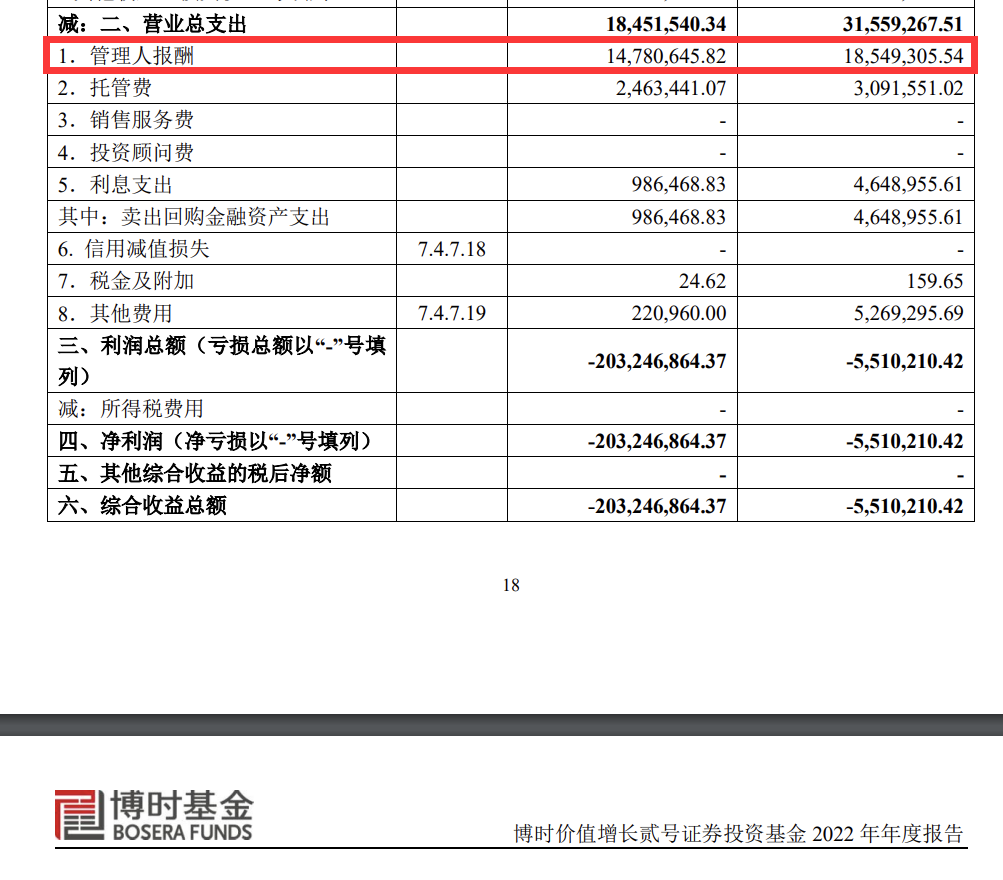The width and height of the screenshot is (1003, 880).
Task: Select the row label 减：所得税费用
Action: [131, 409]
